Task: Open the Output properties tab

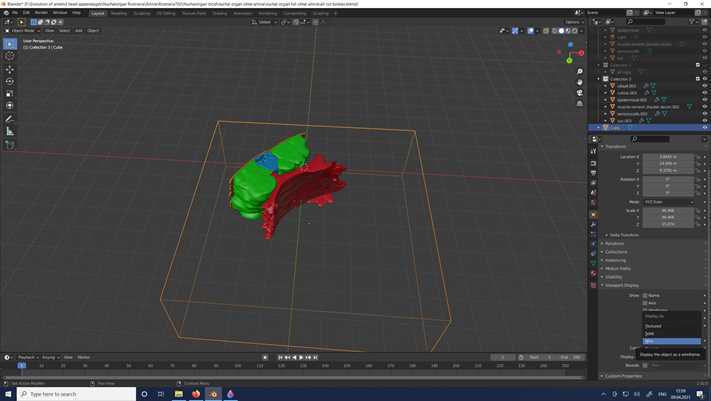Action: click(594, 173)
